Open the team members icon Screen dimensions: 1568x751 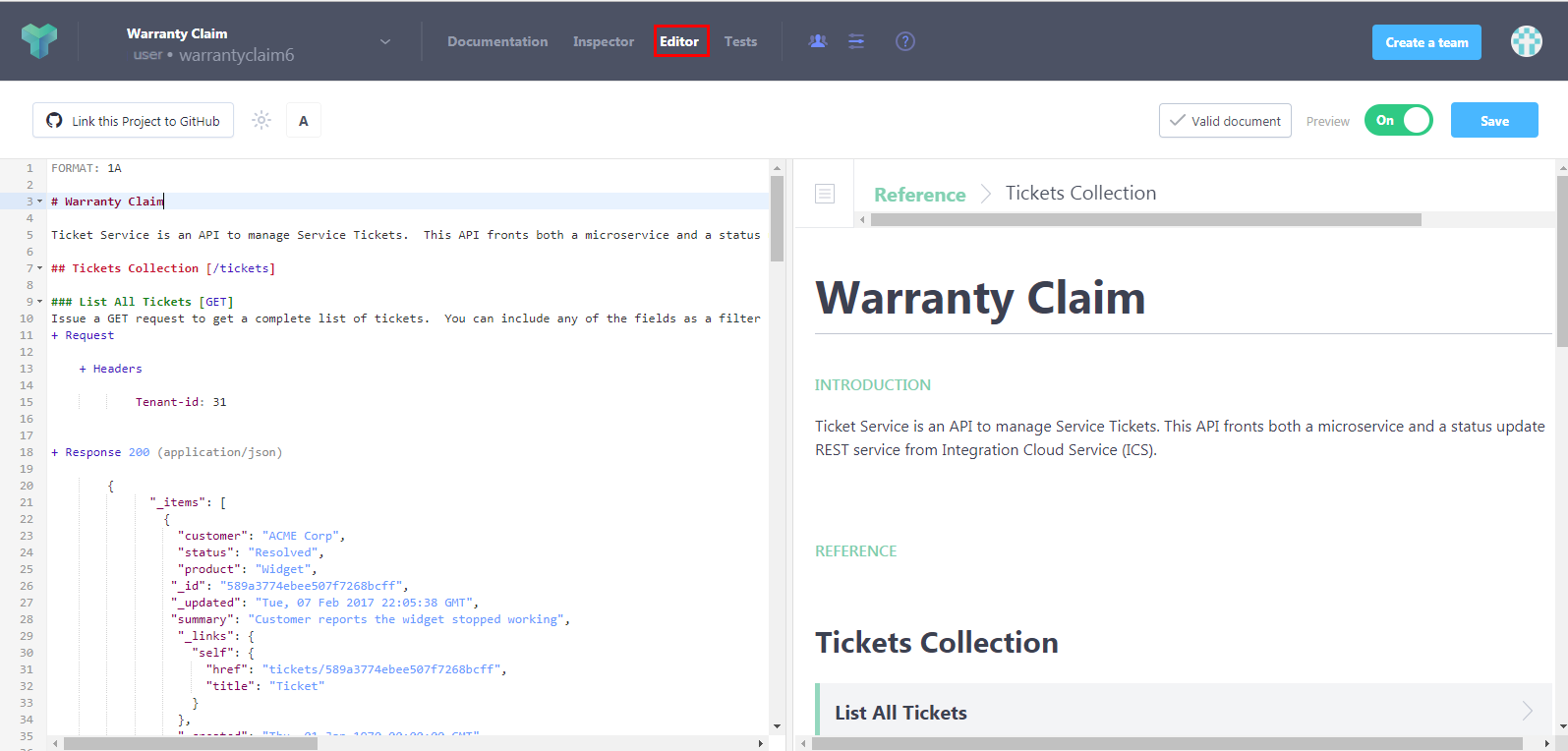[x=818, y=41]
